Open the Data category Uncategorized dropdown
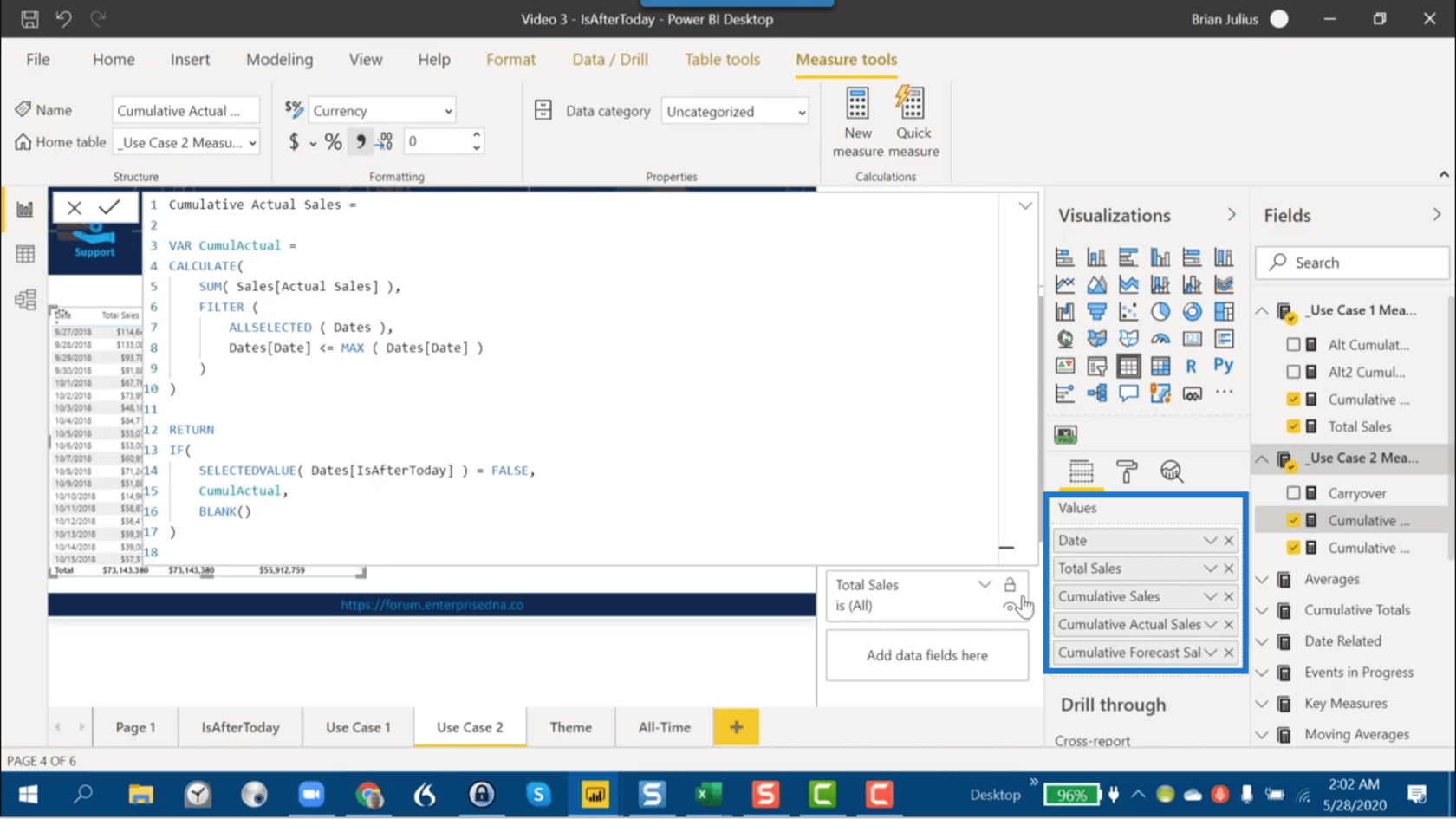Image resolution: width=1456 pixels, height=819 pixels. click(735, 111)
